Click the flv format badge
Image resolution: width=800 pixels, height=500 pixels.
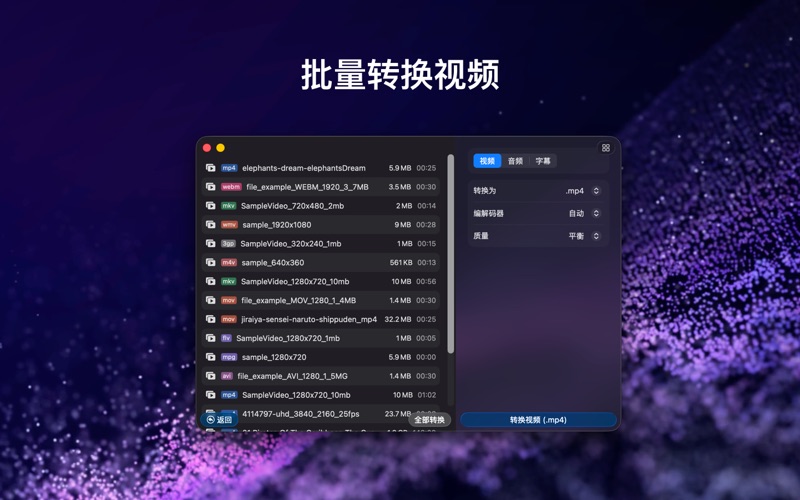click(x=226, y=338)
